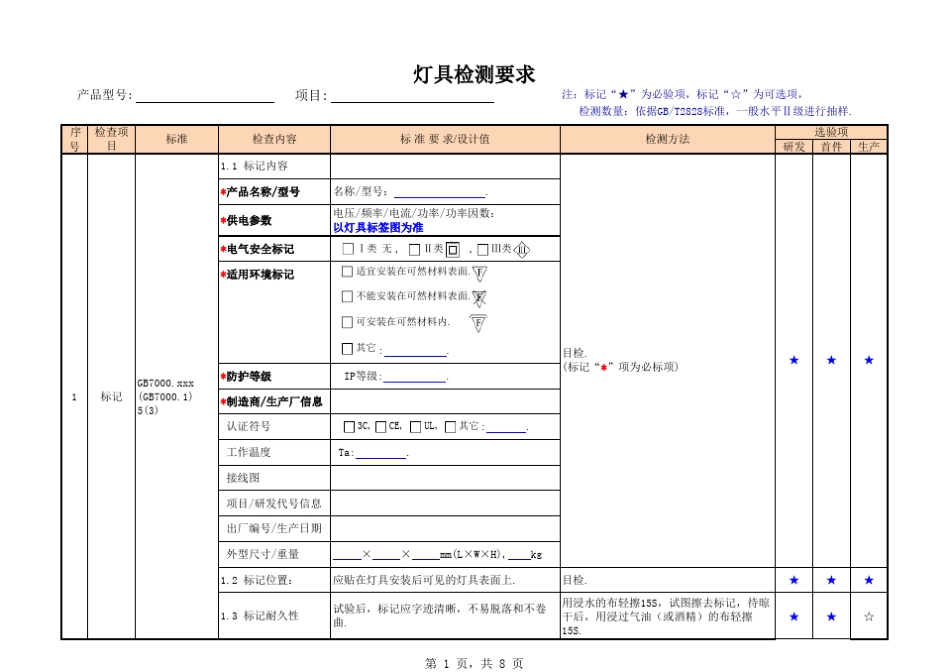Image resolution: width=950 pixels, height=672 pixels.
Task: Click the page footer 第 1 页,共 8 页
Action: 474,664
